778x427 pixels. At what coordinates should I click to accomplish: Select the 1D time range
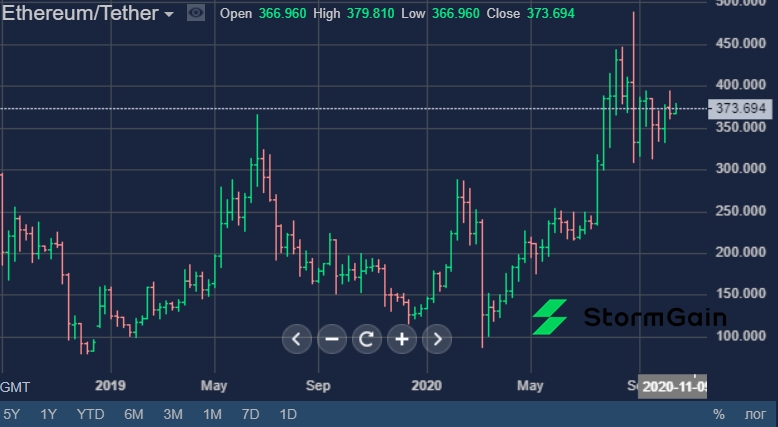click(288, 414)
